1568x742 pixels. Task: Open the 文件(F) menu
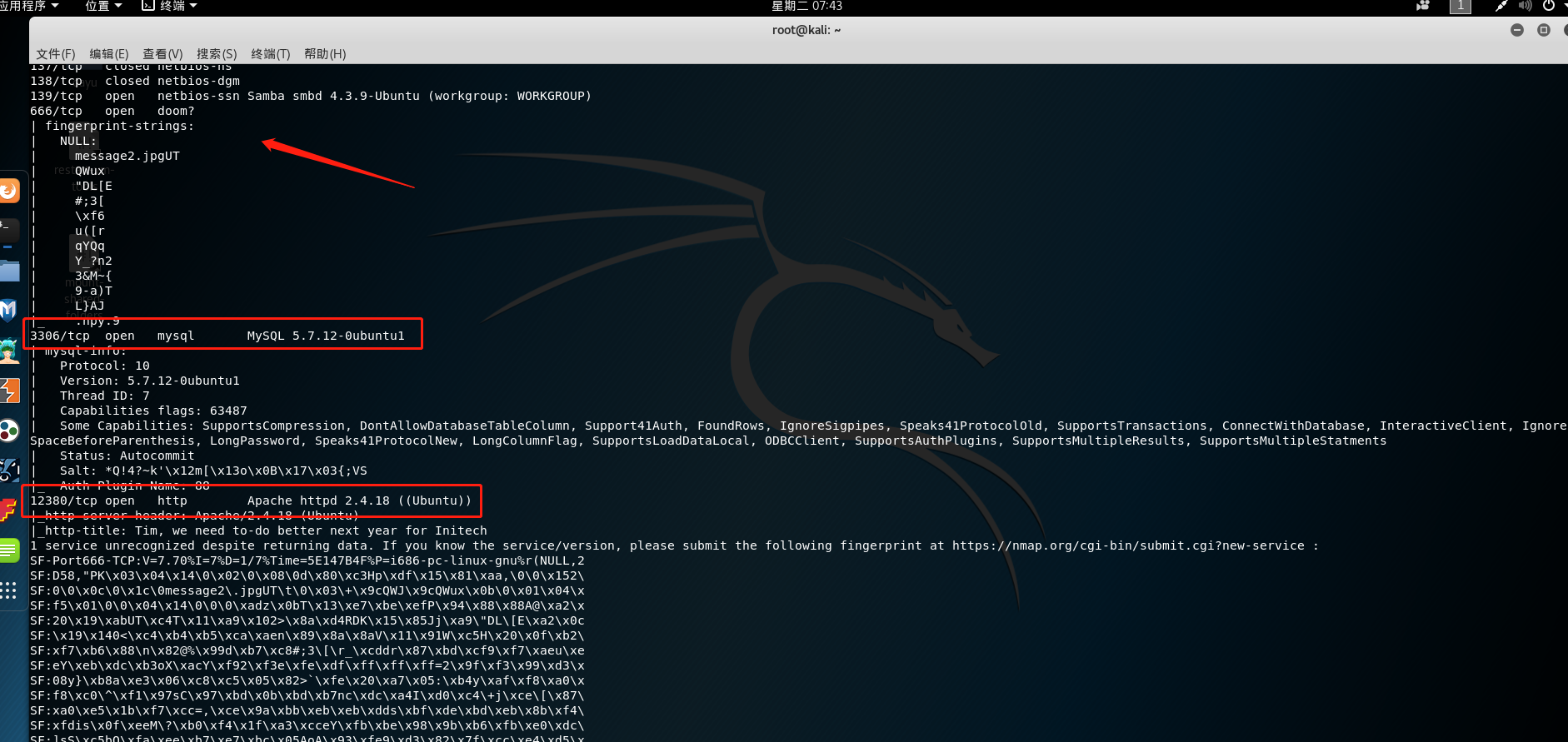[56, 54]
